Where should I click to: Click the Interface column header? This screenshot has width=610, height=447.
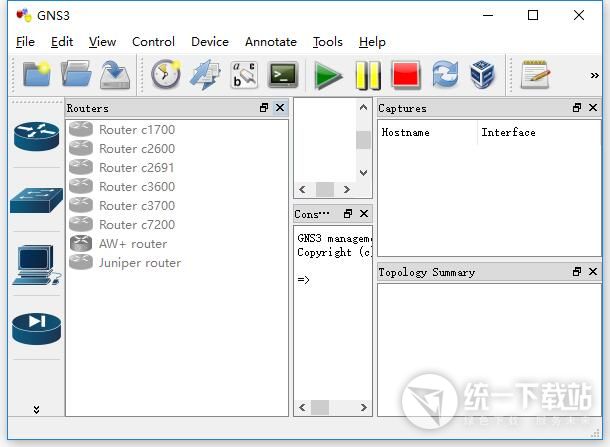539,132
